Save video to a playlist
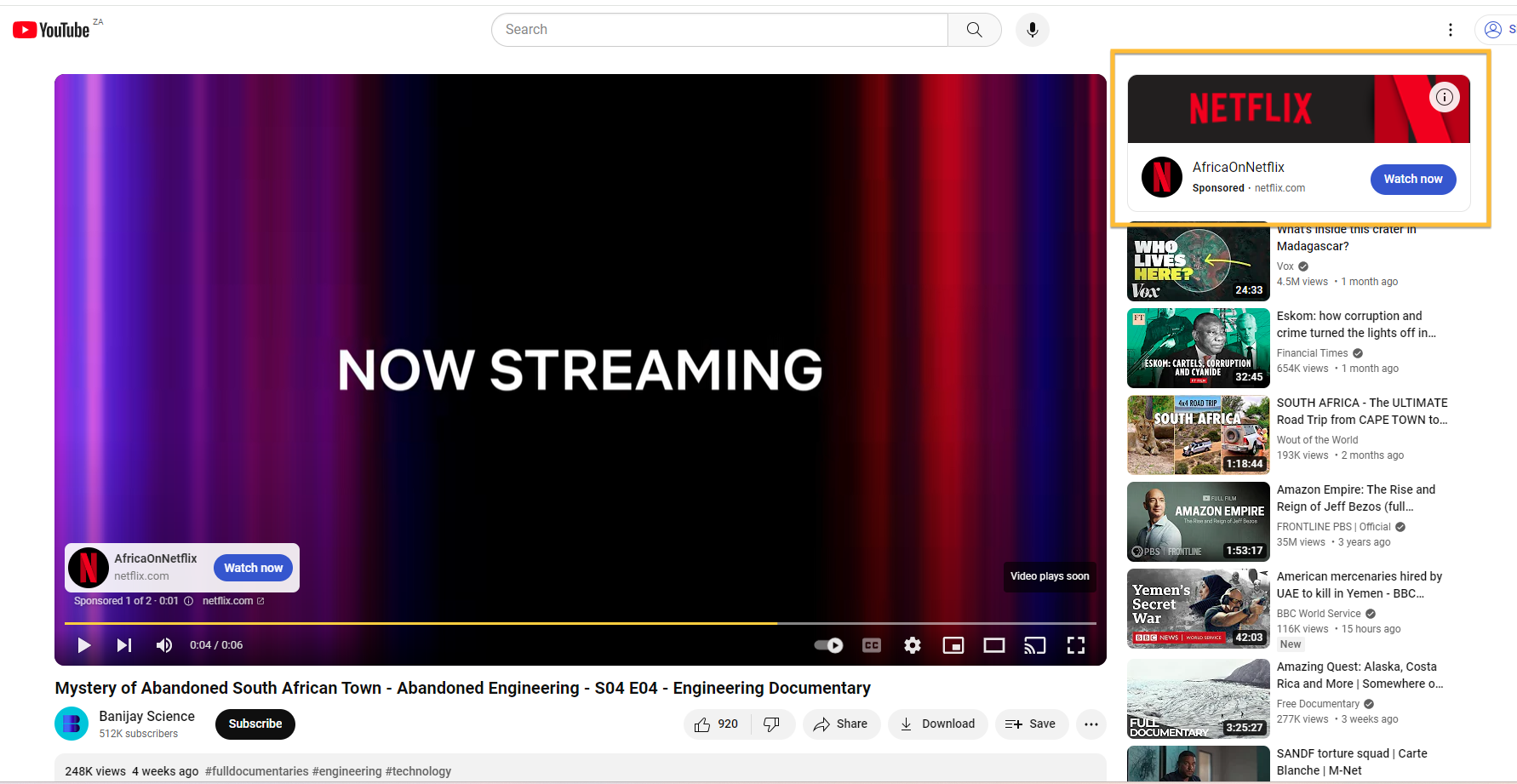 [x=1031, y=724]
